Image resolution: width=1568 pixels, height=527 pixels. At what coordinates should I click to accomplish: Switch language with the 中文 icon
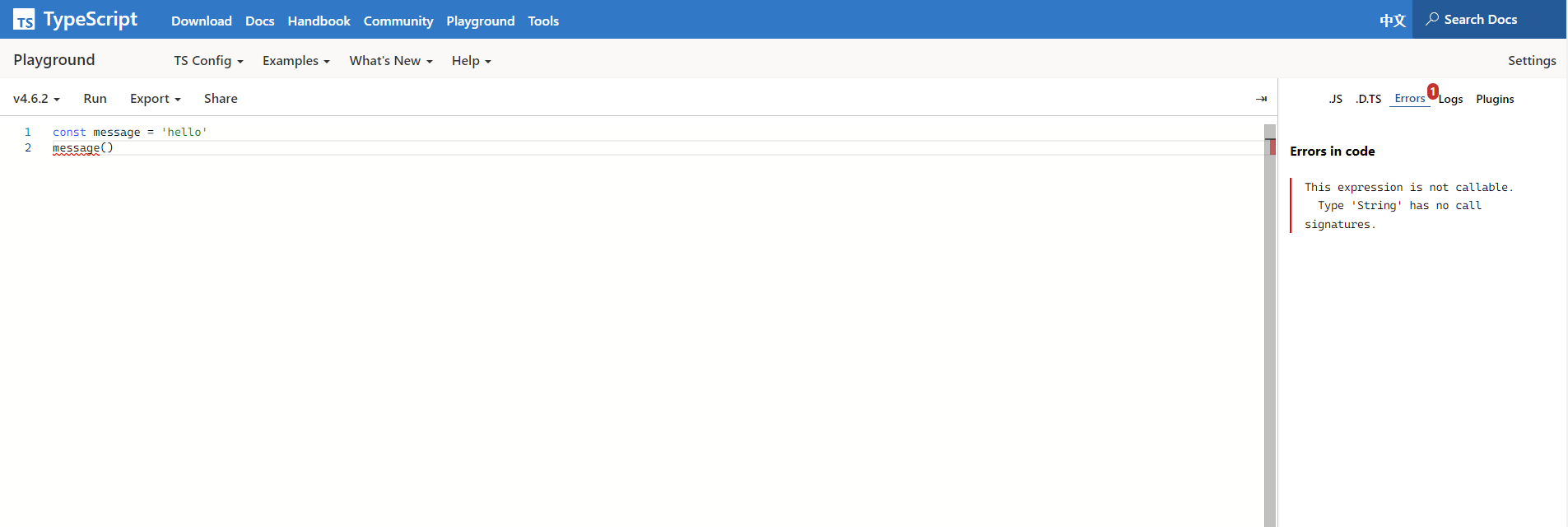(1392, 21)
